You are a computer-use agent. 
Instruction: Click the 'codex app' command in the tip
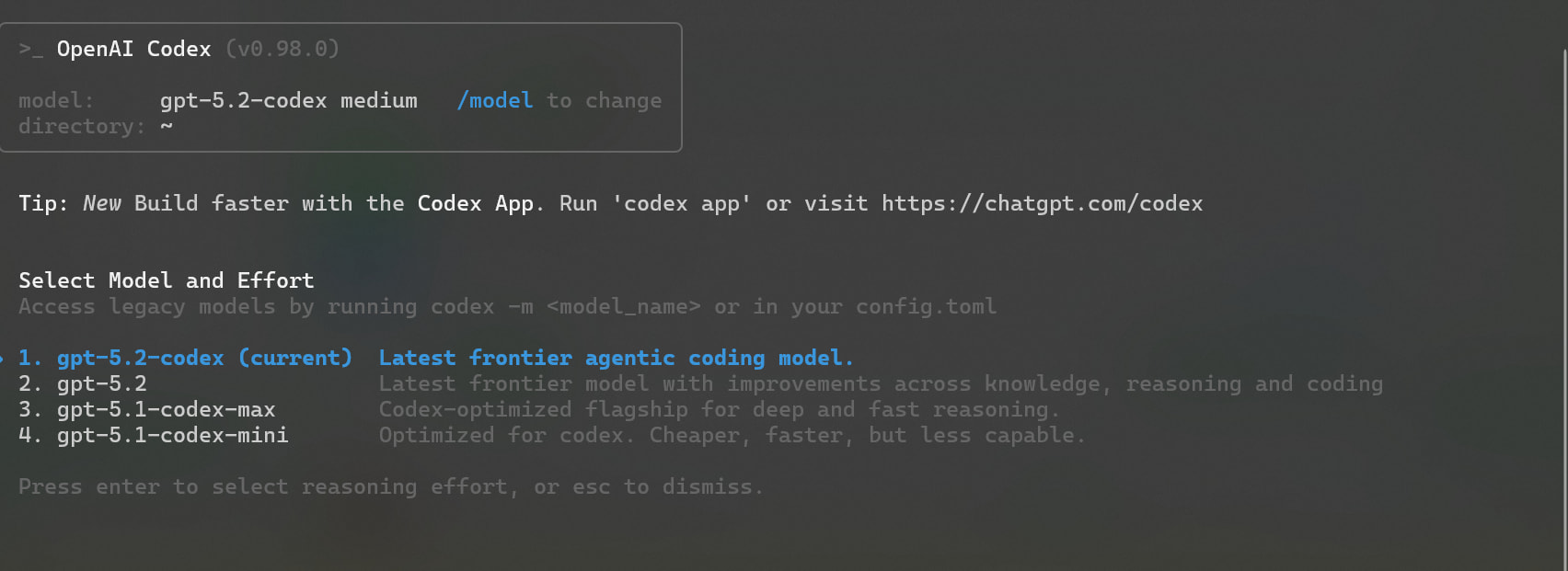point(681,203)
